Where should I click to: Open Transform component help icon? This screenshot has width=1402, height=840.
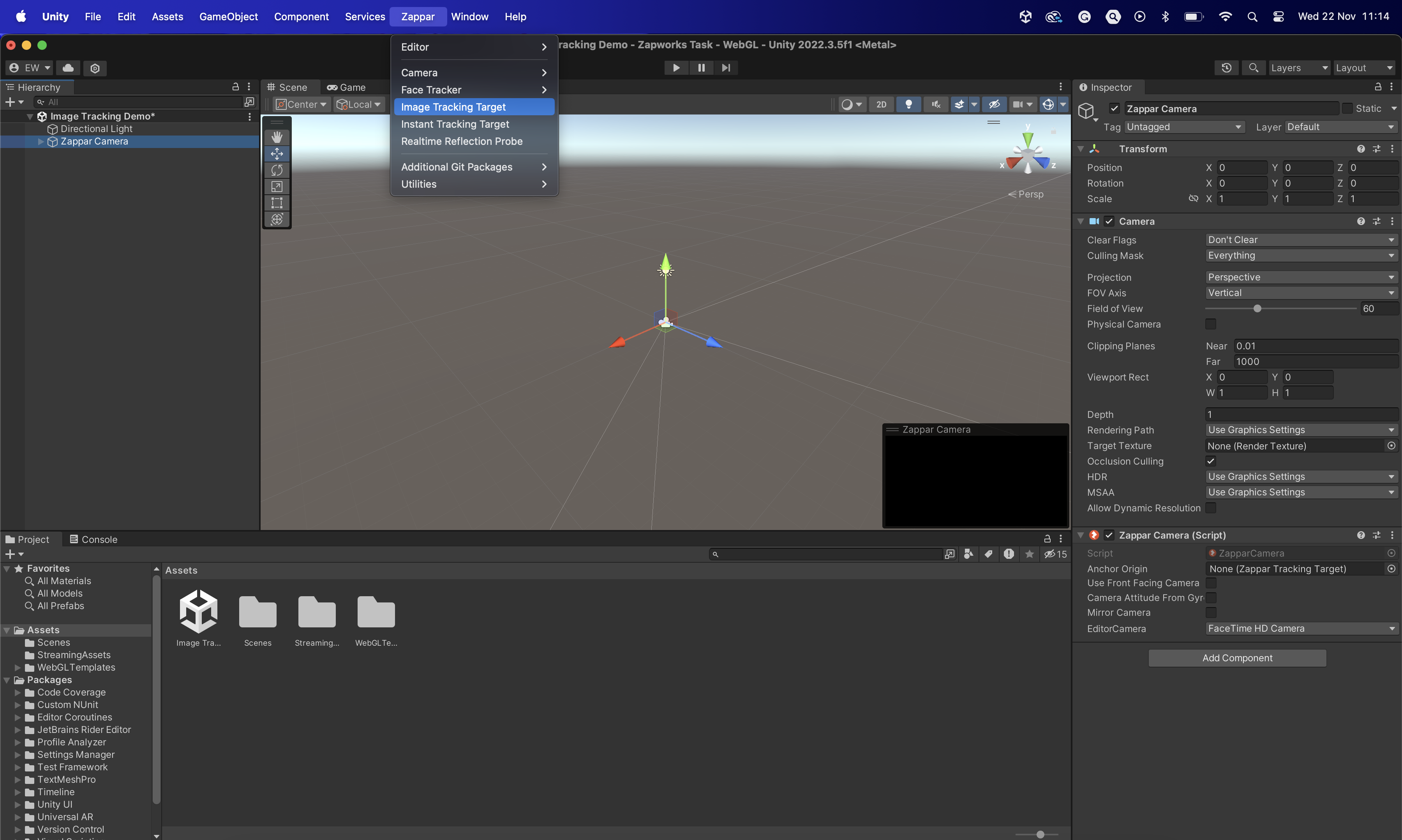pyautogui.click(x=1361, y=148)
